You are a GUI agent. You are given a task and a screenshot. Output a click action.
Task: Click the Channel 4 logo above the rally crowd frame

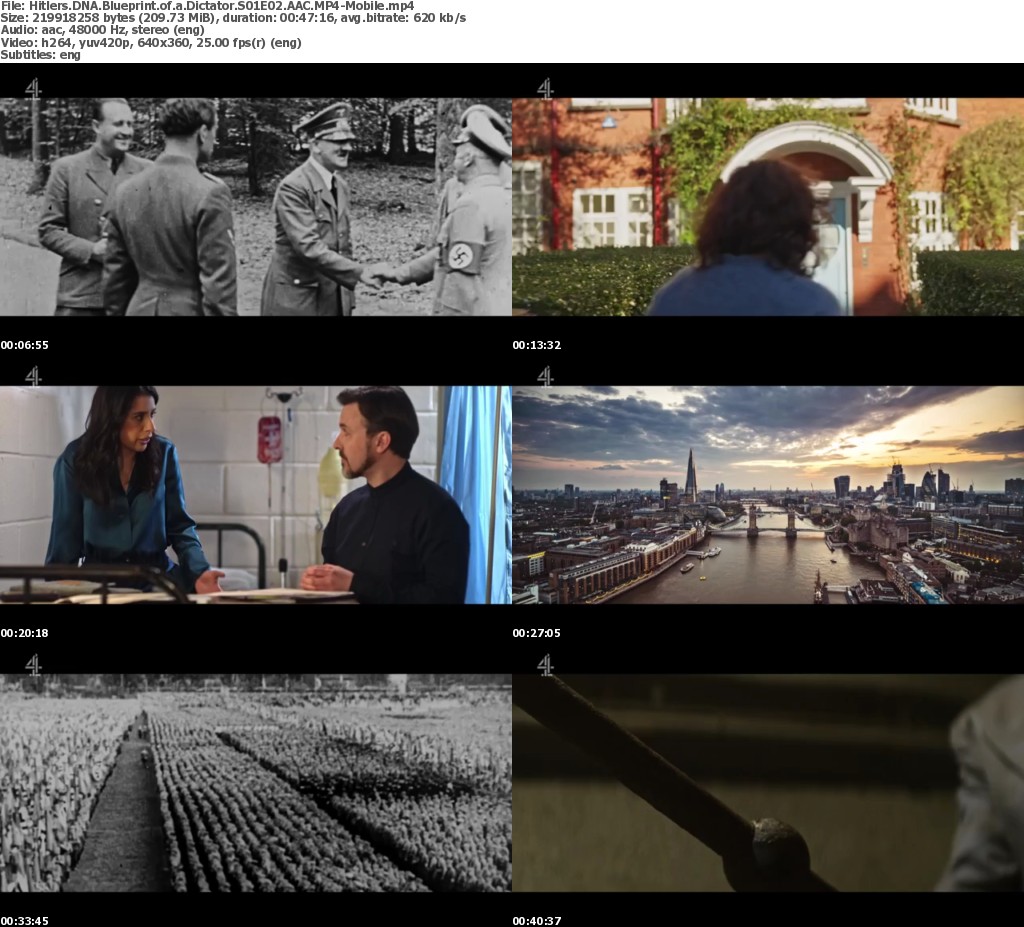(x=33, y=664)
